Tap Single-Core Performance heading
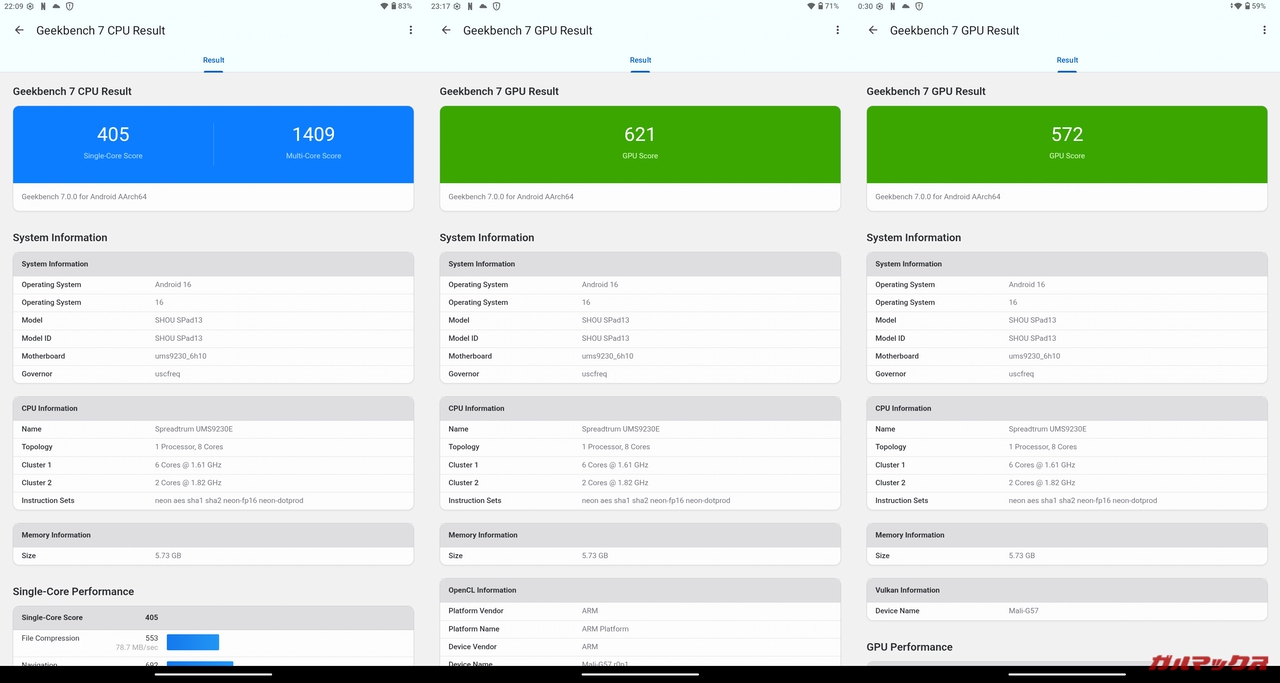The height and width of the screenshot is (683, 1280). pos(73,591)
